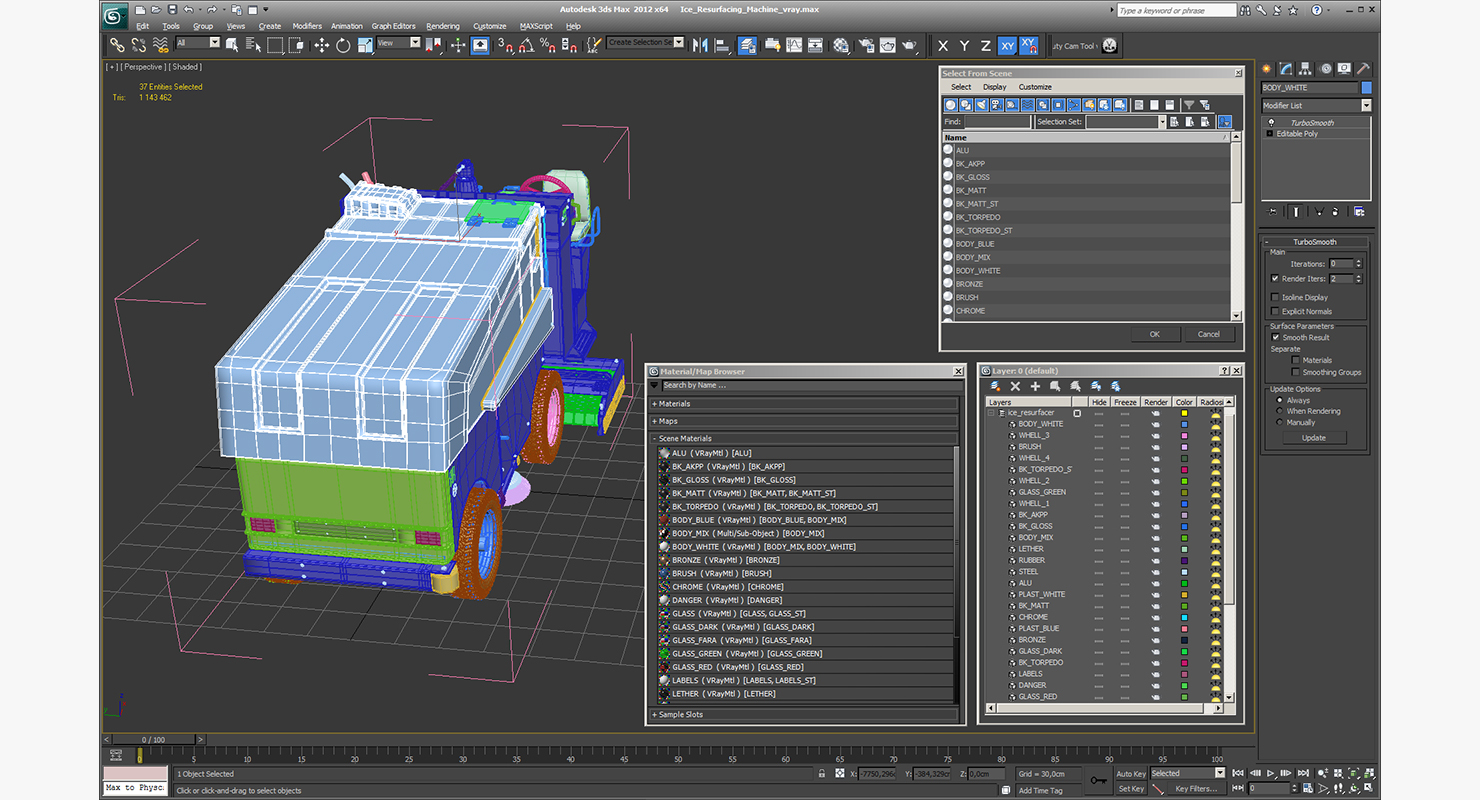Open the Hierarchy command panel tab
Image resolution: width=1480 pixels, height=800 pixels.
(x=1306, y=69)
